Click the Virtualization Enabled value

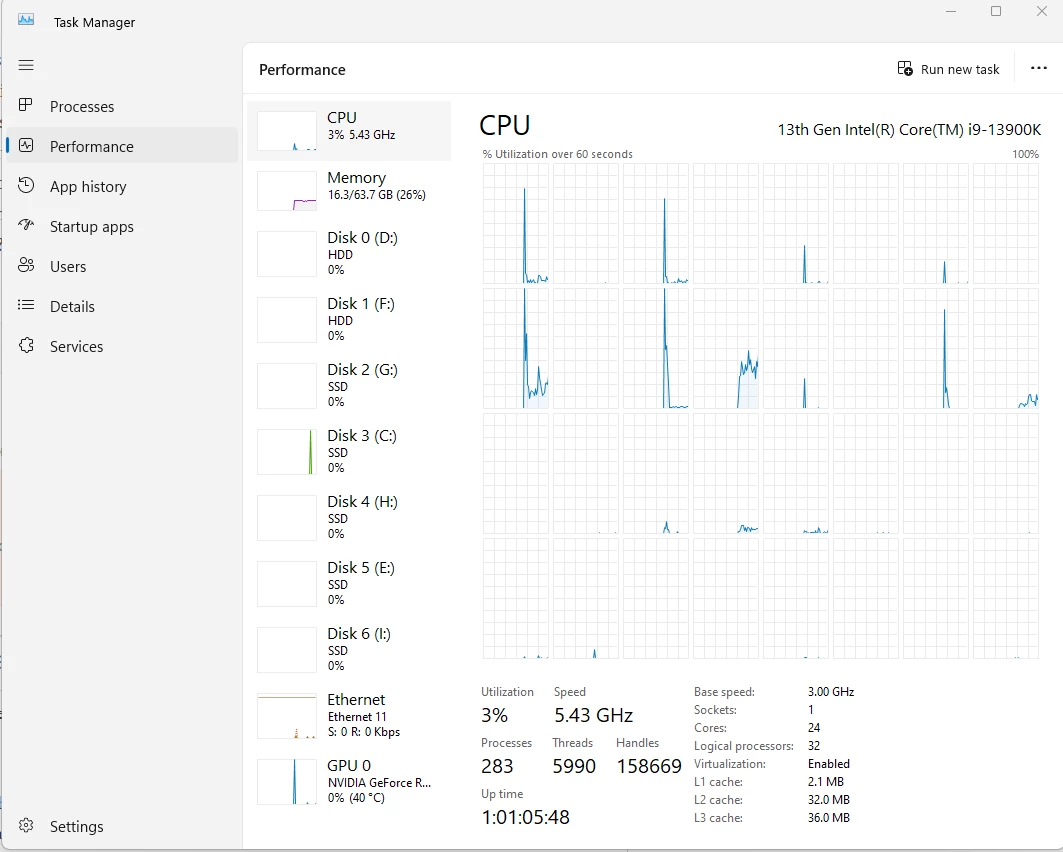[828, 763]
